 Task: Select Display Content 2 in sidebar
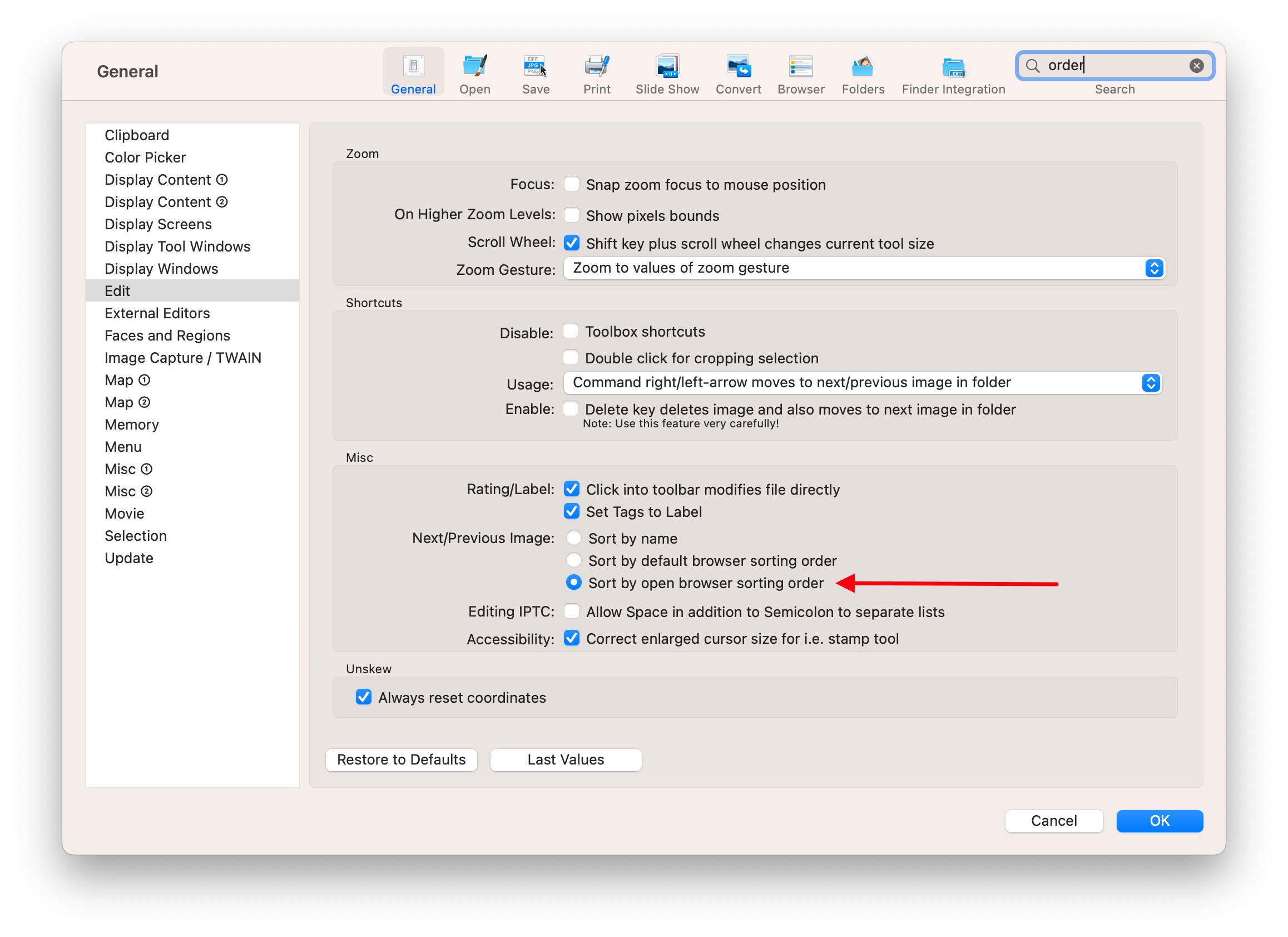(x=192, y=202)
